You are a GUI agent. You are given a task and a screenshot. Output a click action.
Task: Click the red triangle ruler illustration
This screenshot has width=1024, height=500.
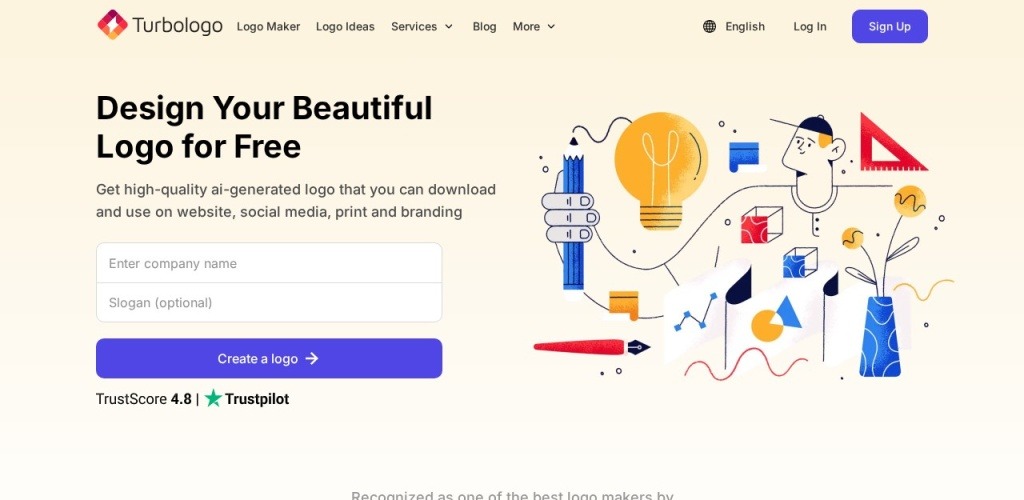click(889, 145)
